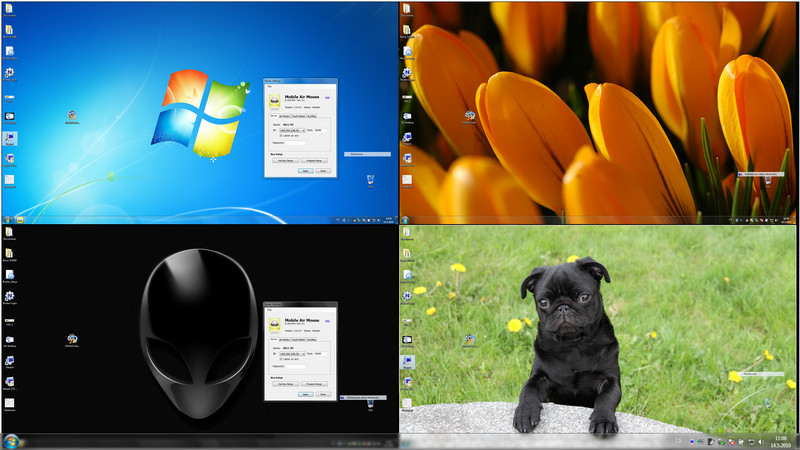Click tray icon with red X badge
Viewport: 800px width, 450px height.
[732, 442]
